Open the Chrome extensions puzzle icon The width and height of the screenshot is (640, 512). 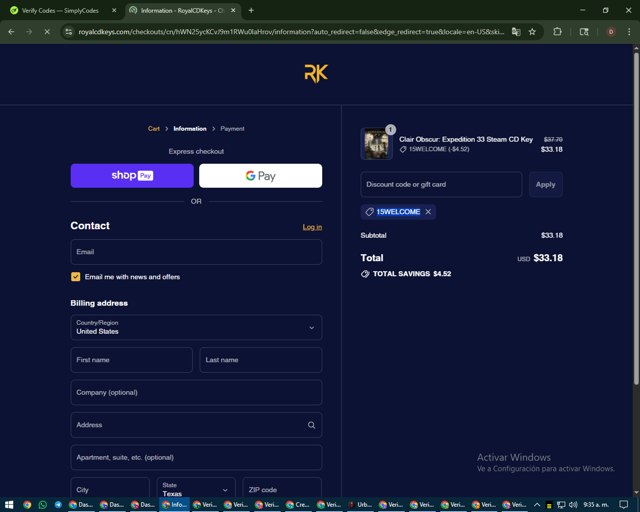tap(557, 31)
